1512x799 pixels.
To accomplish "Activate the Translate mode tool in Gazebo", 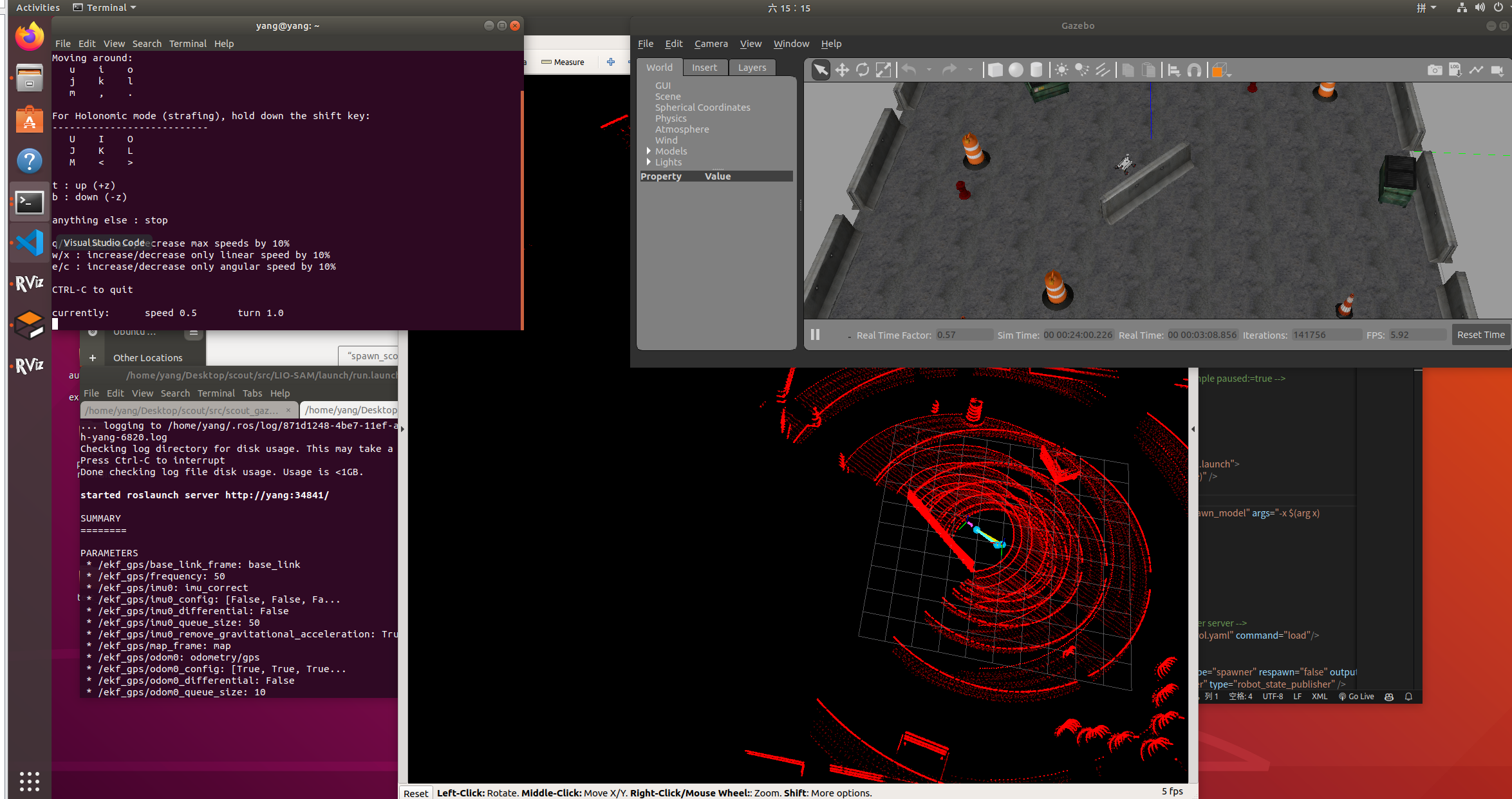I will coord(842,70).
